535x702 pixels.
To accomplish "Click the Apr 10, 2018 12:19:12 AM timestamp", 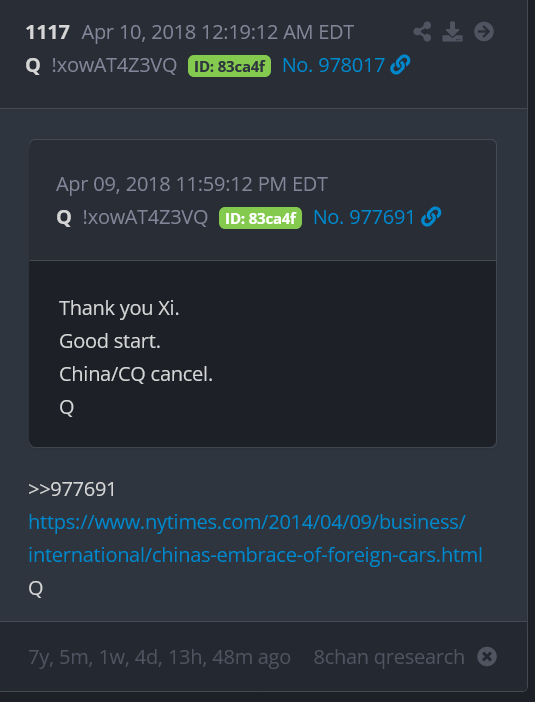I will (218, 32).
